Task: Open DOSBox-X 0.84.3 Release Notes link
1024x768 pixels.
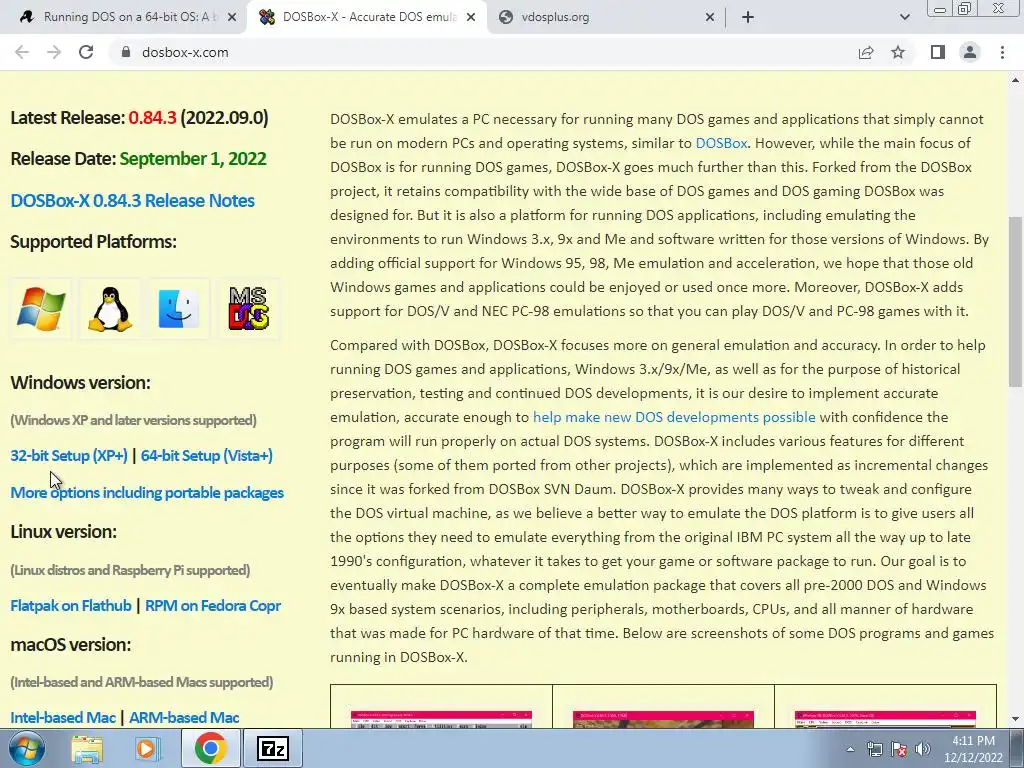Action: pyautogui.click(x=133, y=200)
